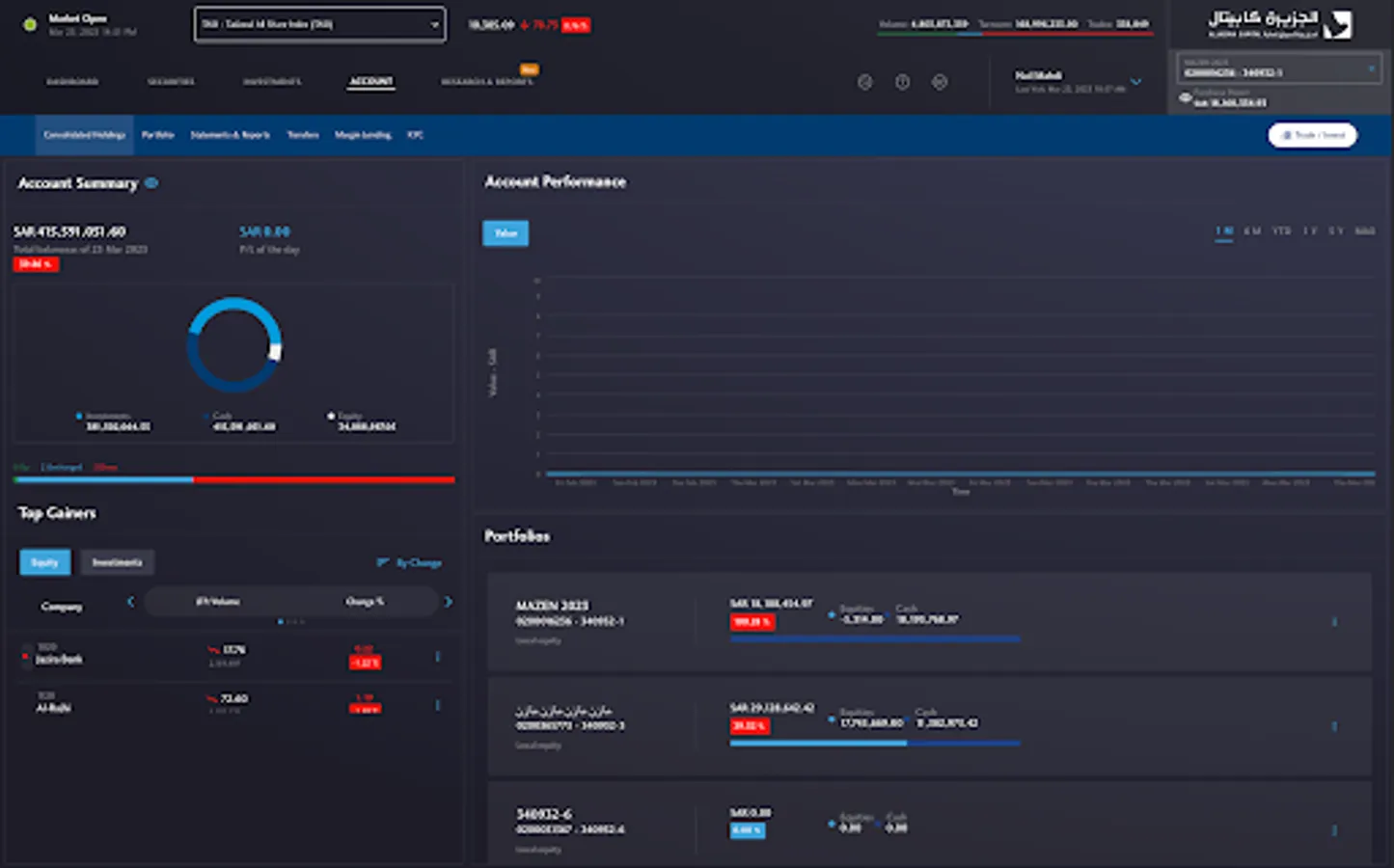Open the three-dot menu for MAZEN 2023 portfolio
Viewport: 1394px width, 868px height.
coord(1334,622)
